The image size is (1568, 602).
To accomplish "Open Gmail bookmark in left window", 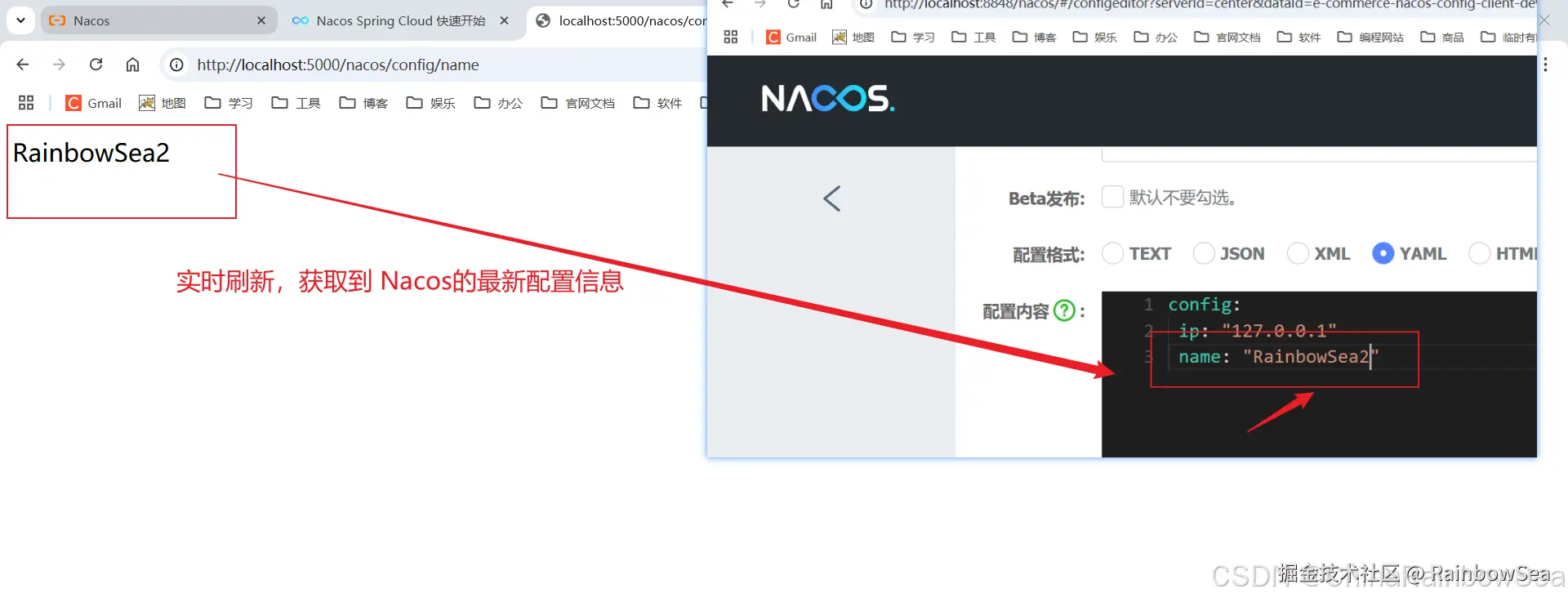I will 94,103.
